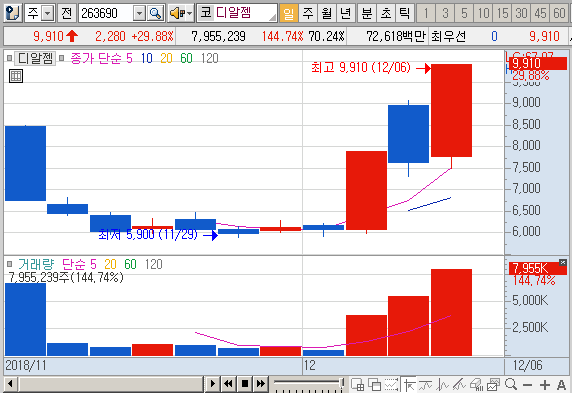Click the 45 interval button
The height and width of the screenshot is (393, 572).
coord(540,14)
